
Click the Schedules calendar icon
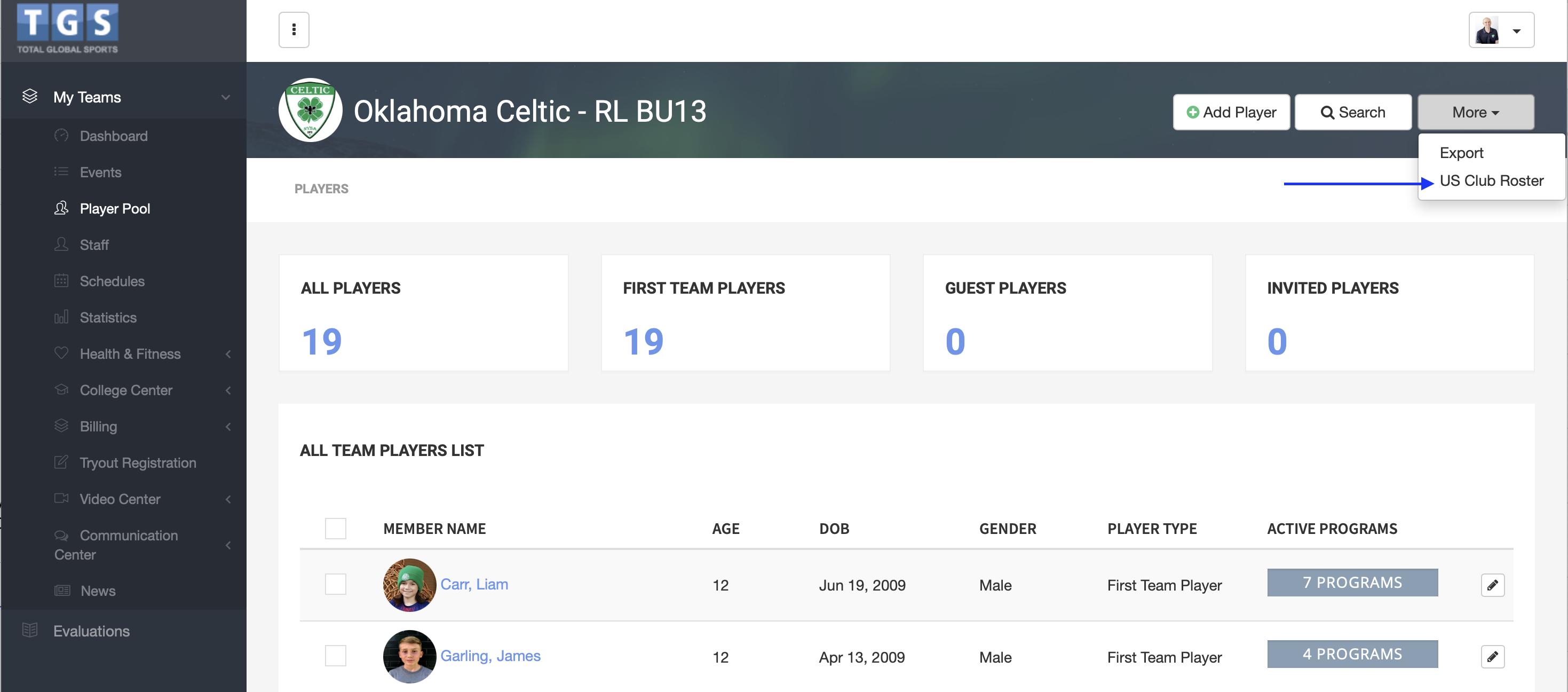pos(61,281)
